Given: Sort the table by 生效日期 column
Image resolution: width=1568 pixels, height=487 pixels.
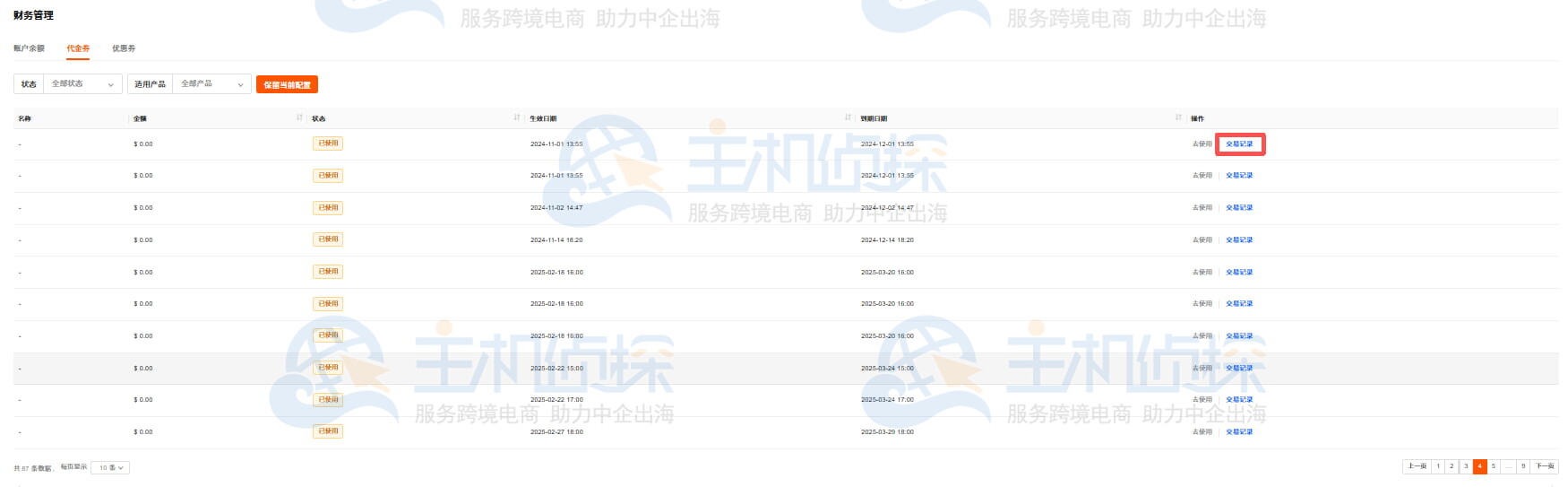Looking at the screenshot, I should tap(848, 118).
